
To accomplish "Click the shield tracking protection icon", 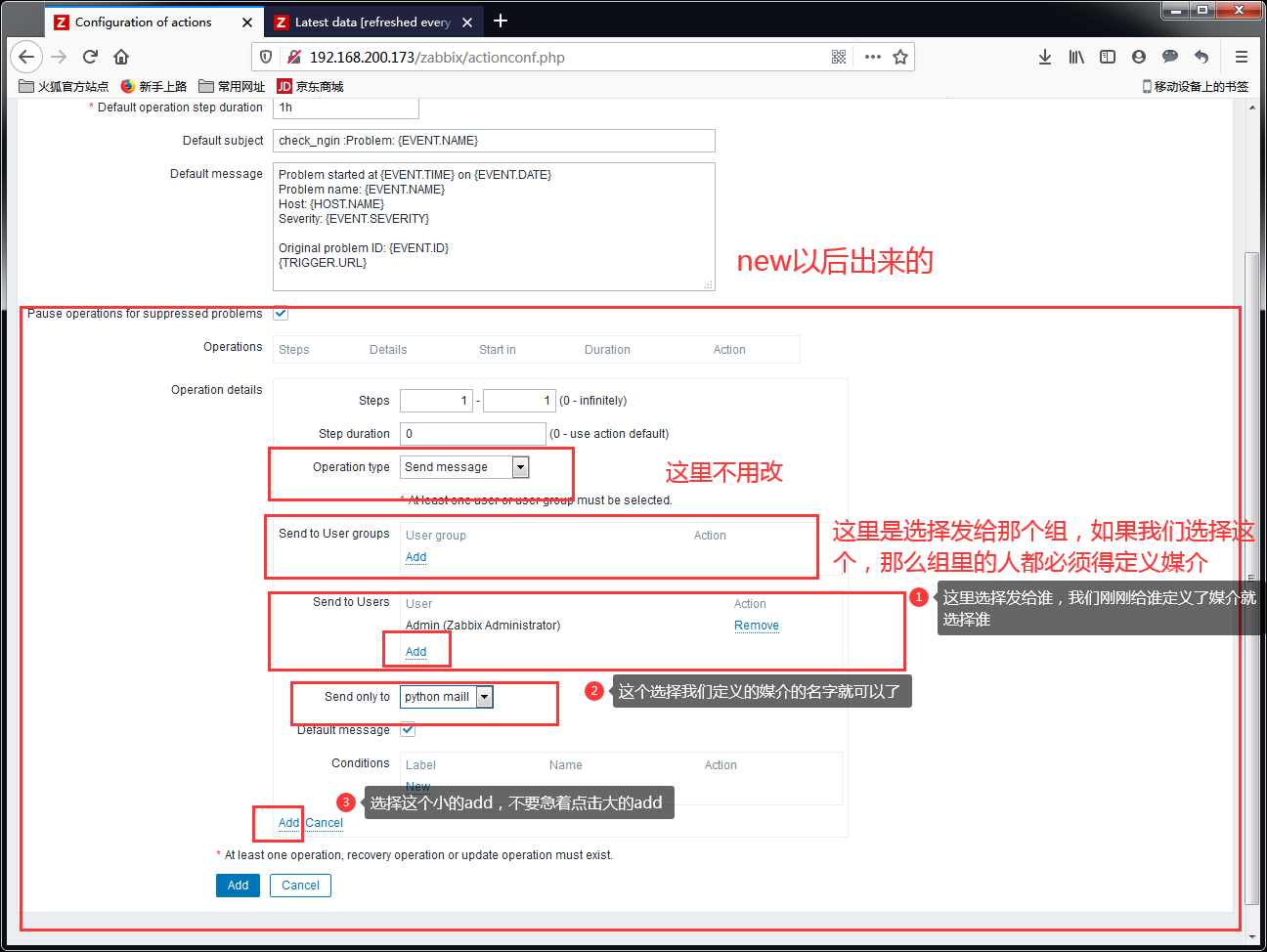I will (x=266, y=57).
